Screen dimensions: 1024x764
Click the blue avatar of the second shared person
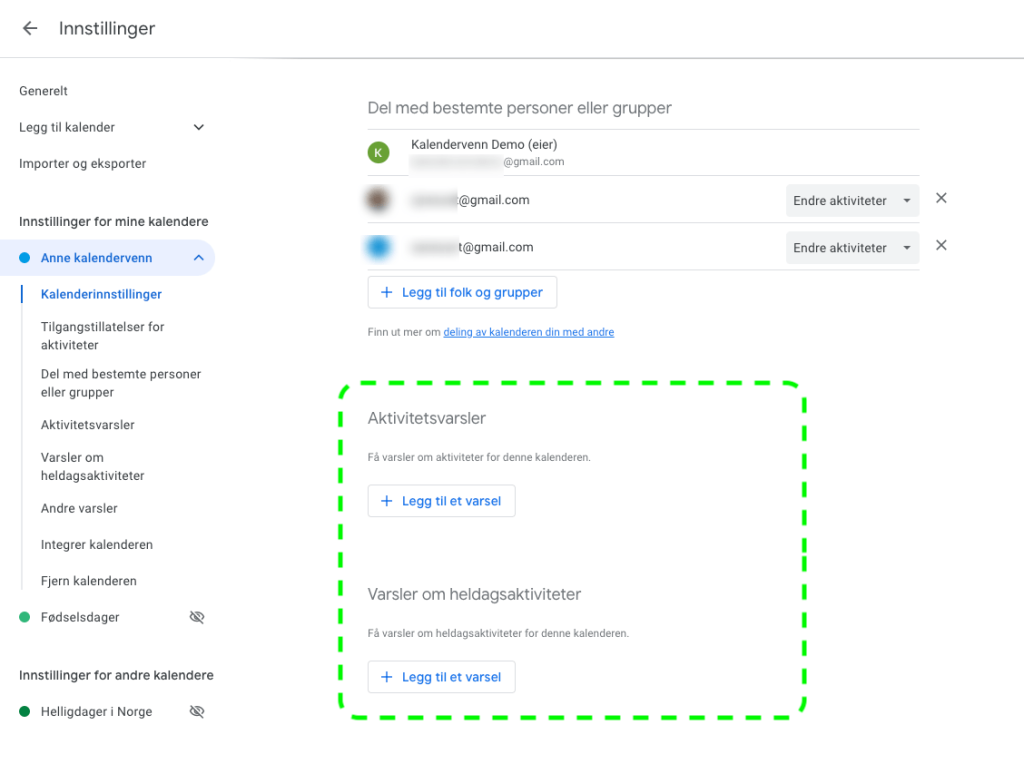[378, 247]
